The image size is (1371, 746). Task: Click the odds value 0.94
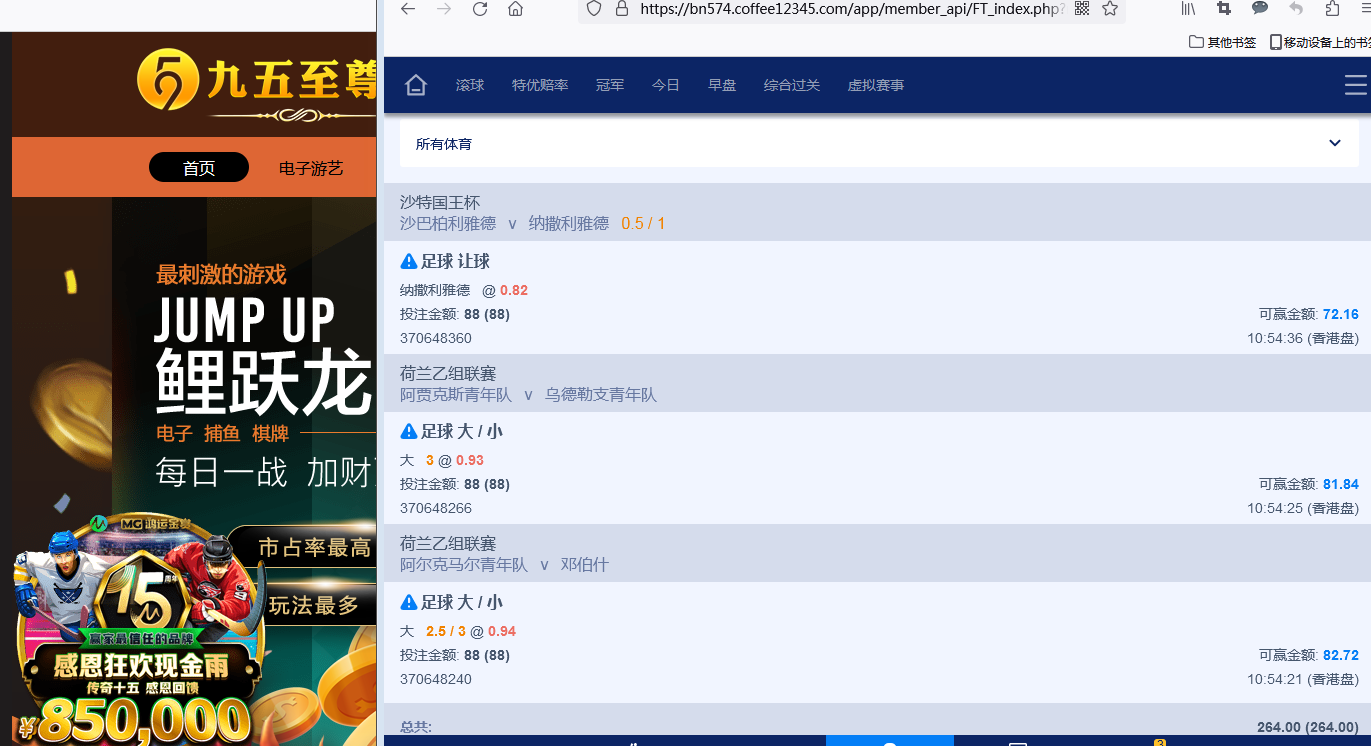coord(502,631)
